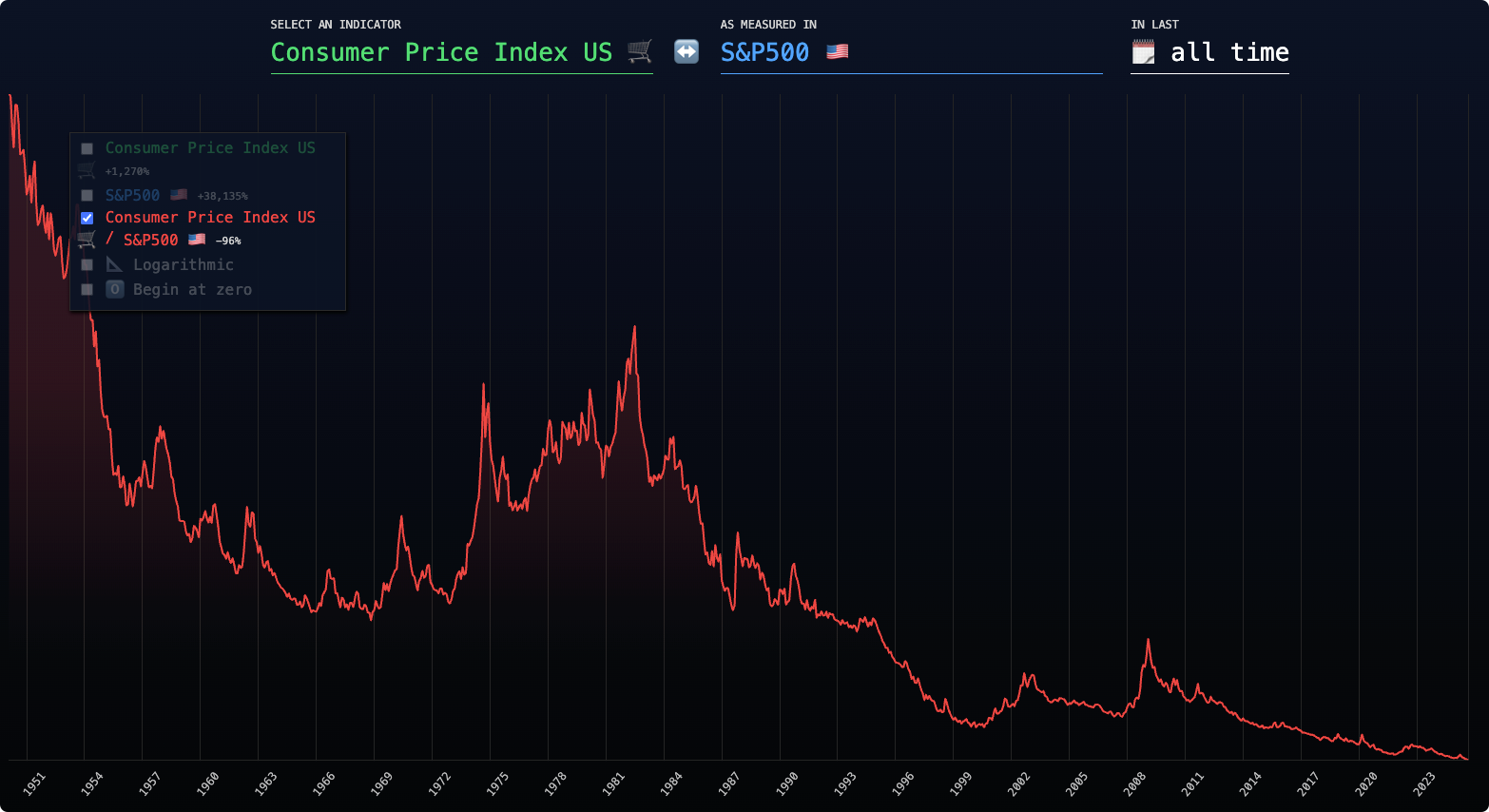This screenshot has height=812, width=1489.
Task: Open the 'all time' period dropdown
Action: coord(1228,52)
